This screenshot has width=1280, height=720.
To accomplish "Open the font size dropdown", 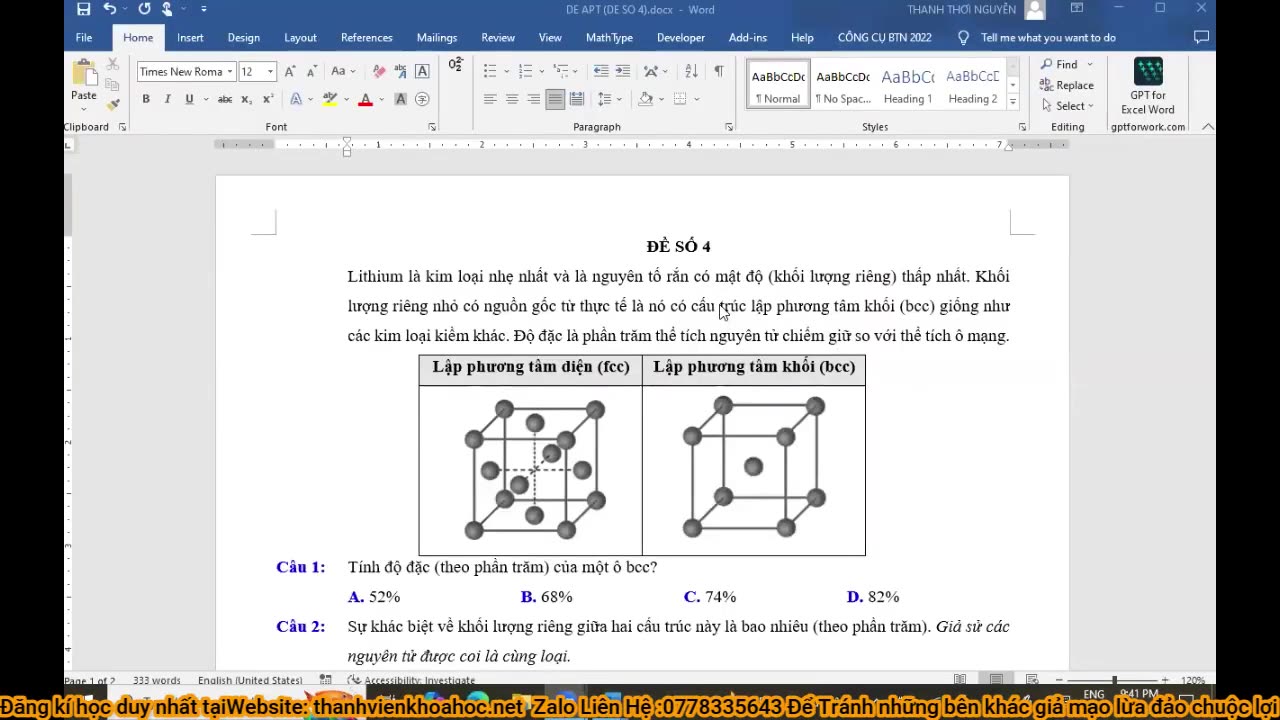I will pos(270,71).
